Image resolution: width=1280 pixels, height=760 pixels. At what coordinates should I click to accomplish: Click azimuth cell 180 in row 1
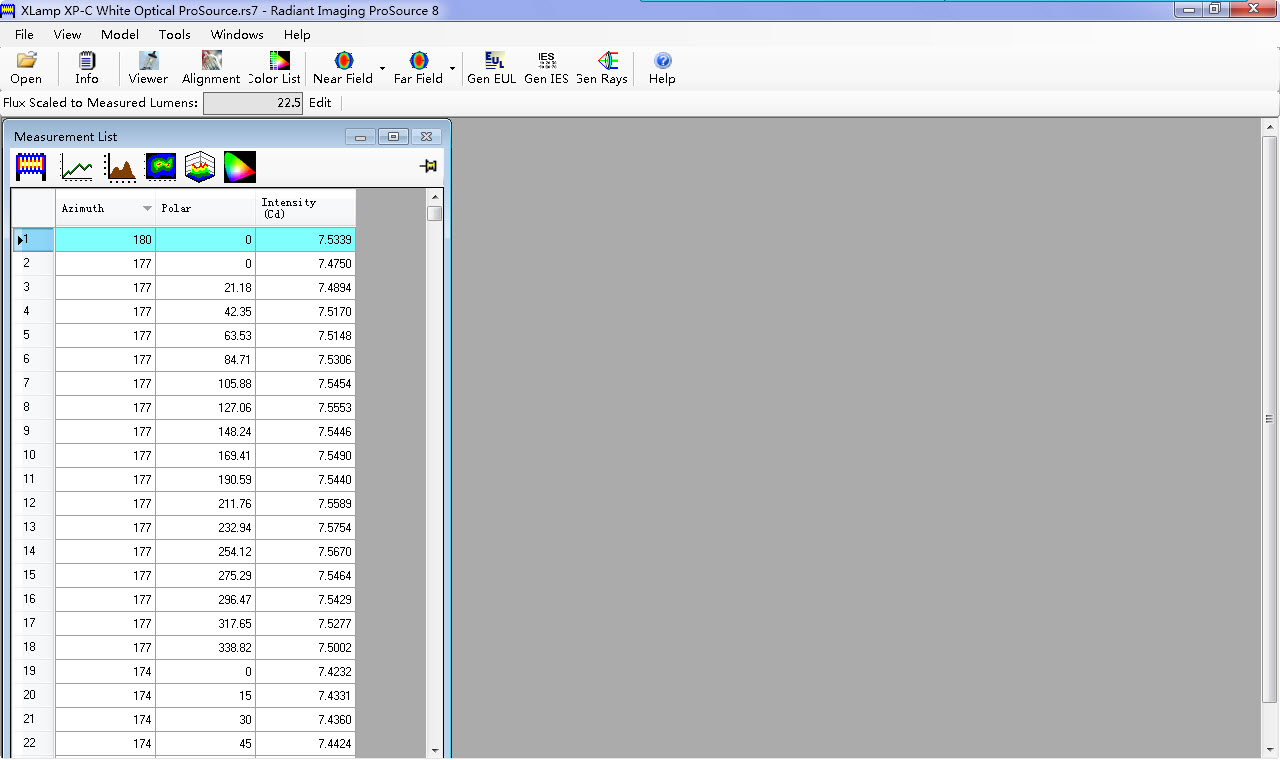click(x=106, y=240)
